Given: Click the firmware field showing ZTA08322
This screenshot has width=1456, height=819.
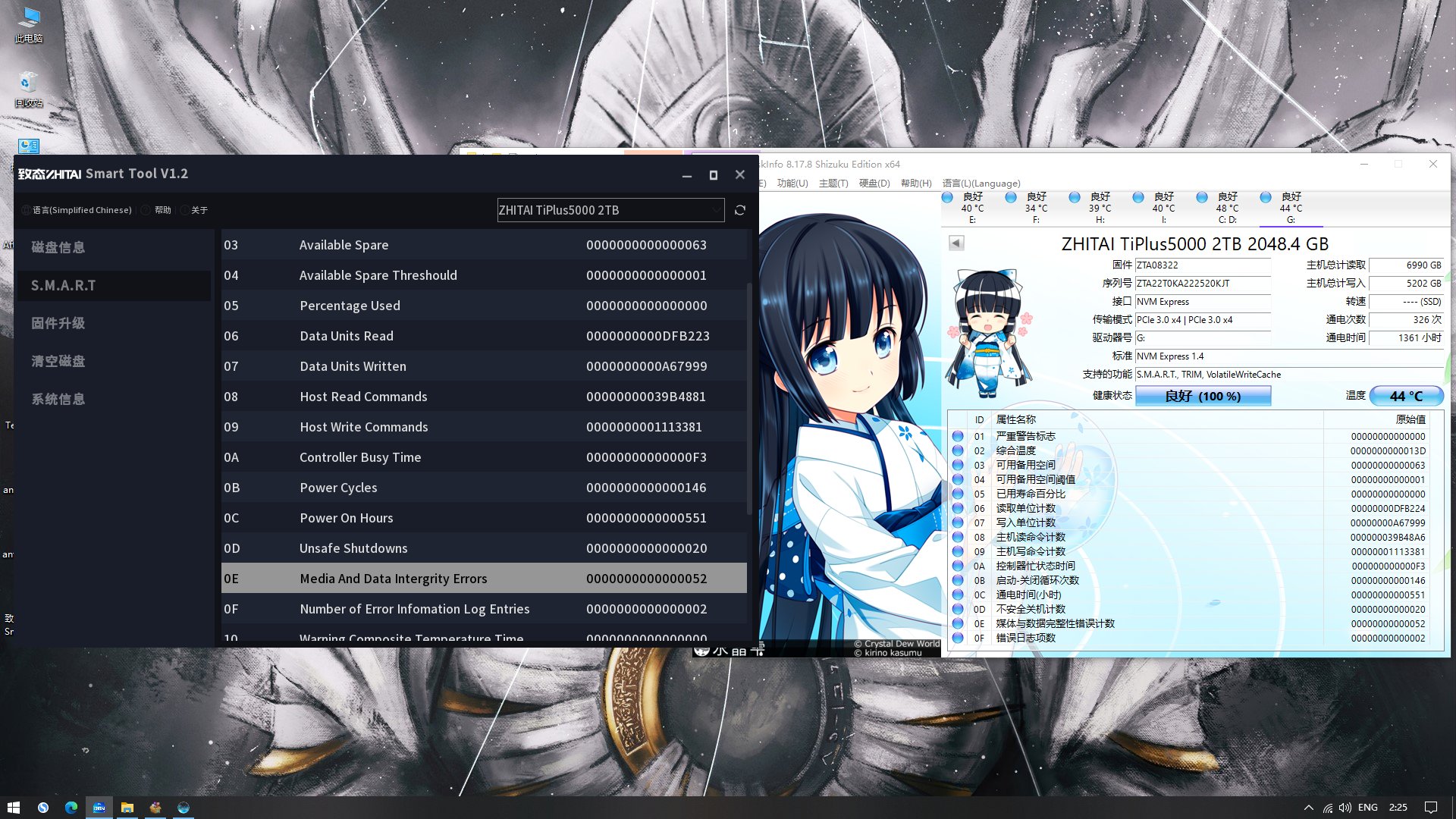Looking at the screenshot, I should click(x=1203, y=265).
